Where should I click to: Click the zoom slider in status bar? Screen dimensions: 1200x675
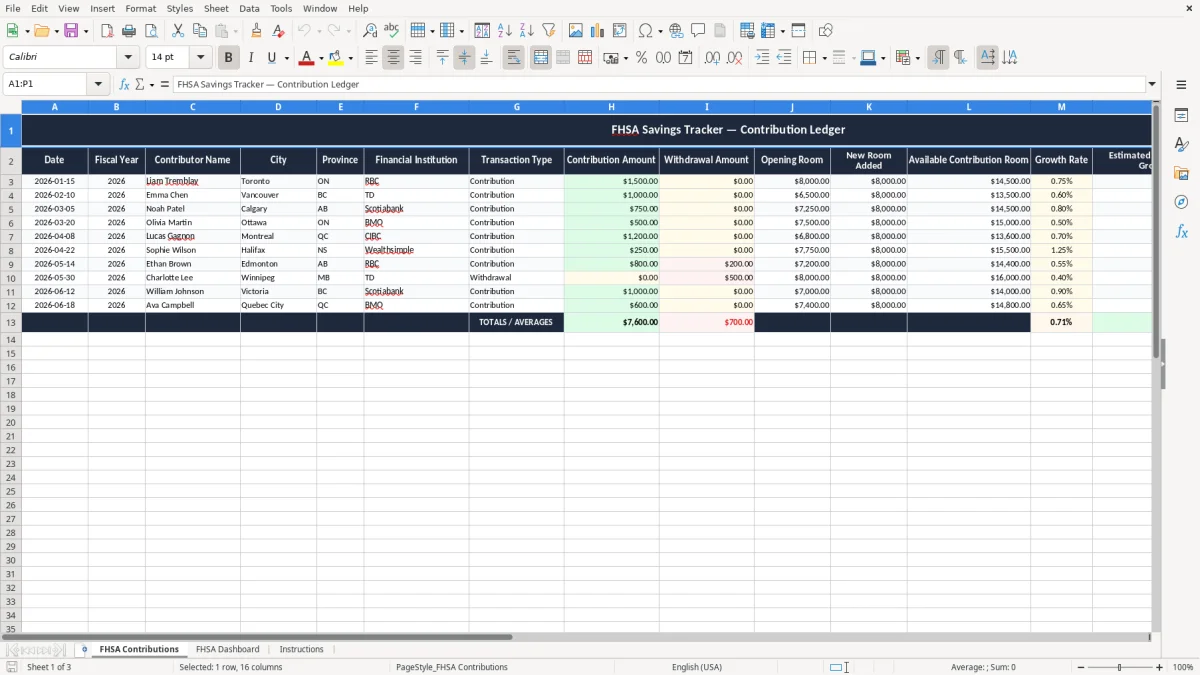[x=1120, y=667]
